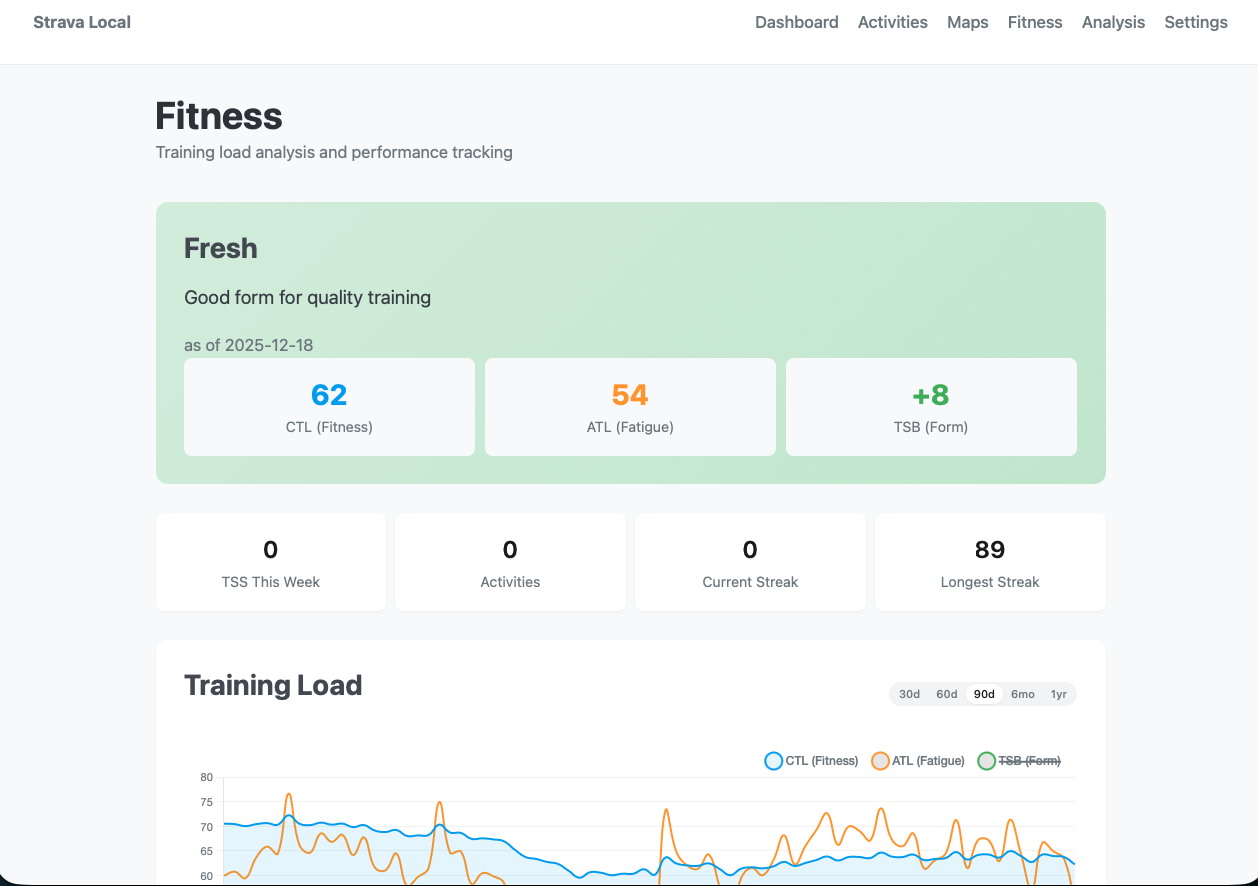Re-enable the struck-through TSB (Form) chart series

coord(986,760)
